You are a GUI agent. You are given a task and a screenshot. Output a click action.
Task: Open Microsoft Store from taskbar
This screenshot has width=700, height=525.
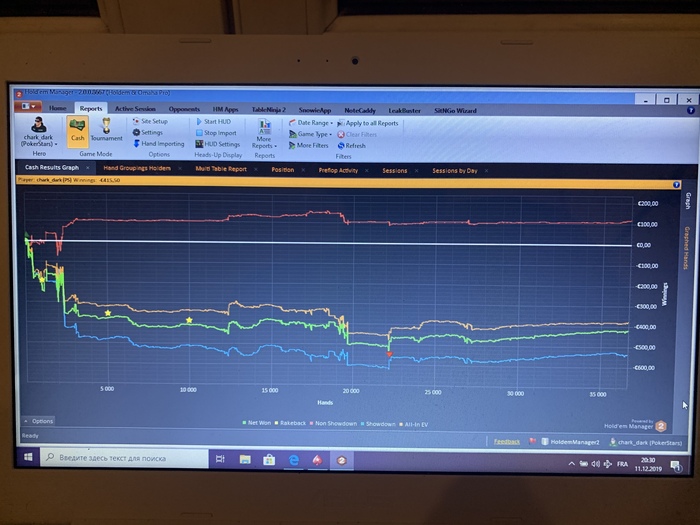(x=269, y=459)
